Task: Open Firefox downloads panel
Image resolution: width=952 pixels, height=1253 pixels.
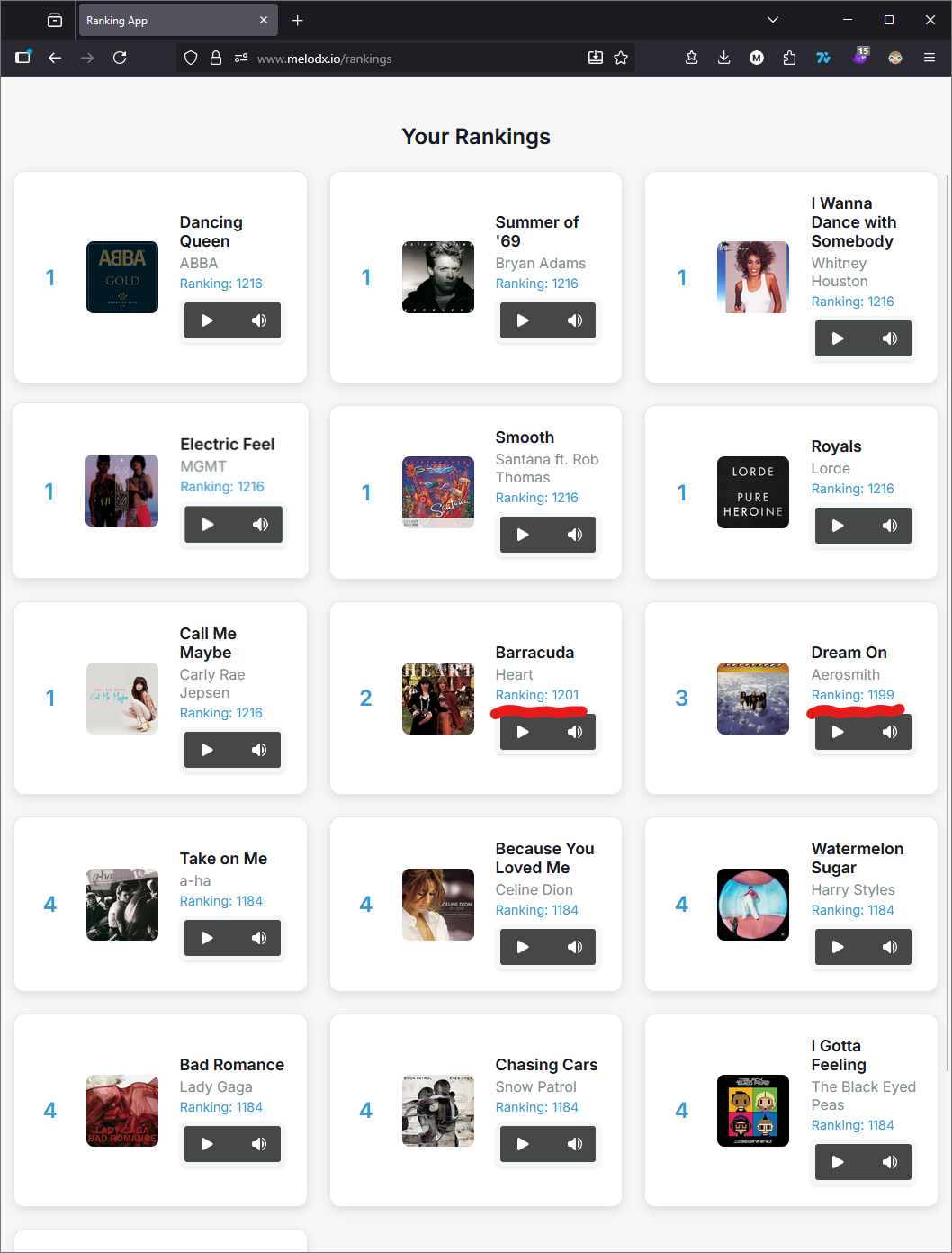Action: (723, 58)
